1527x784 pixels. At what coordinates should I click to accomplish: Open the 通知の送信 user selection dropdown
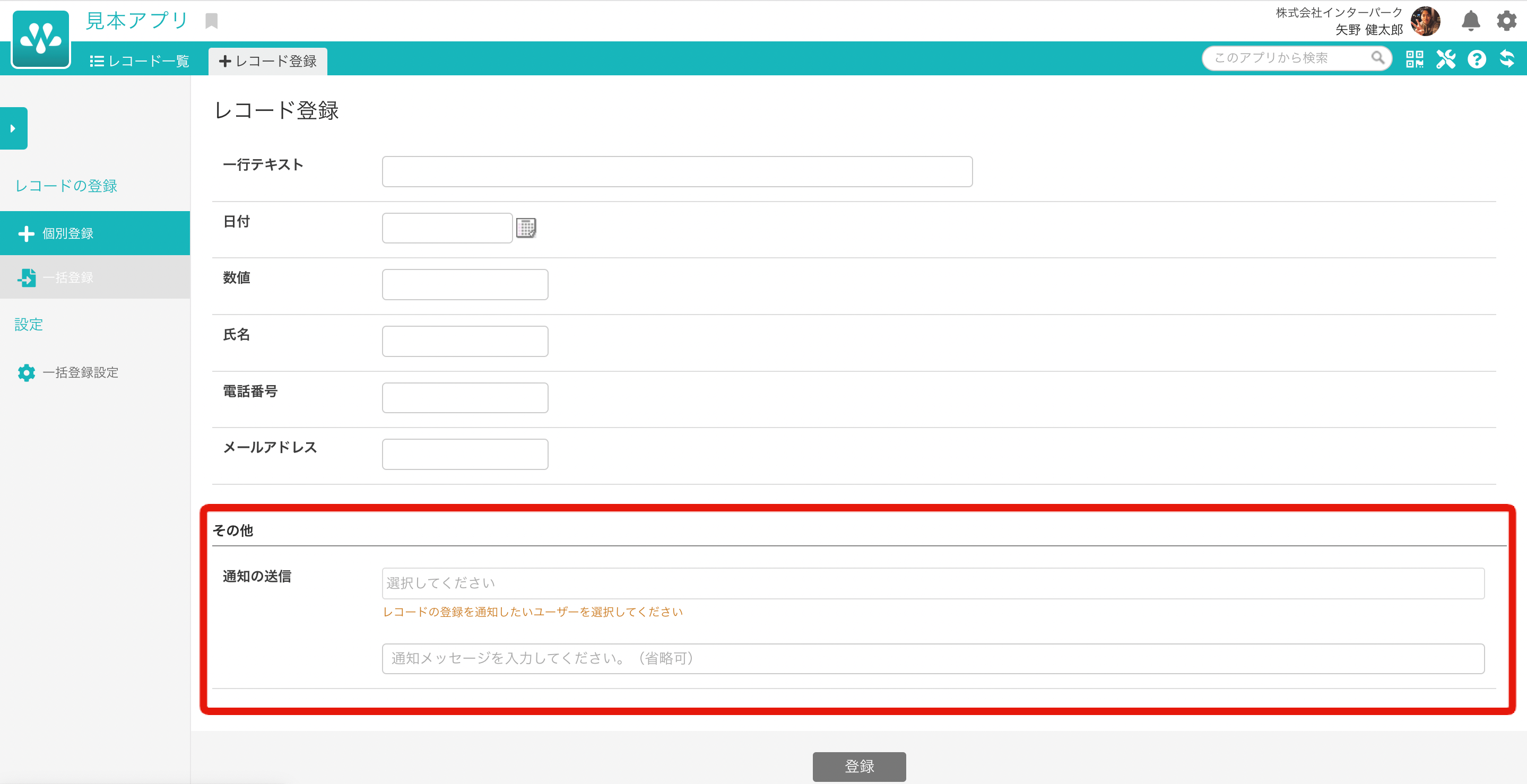(932, 583)
